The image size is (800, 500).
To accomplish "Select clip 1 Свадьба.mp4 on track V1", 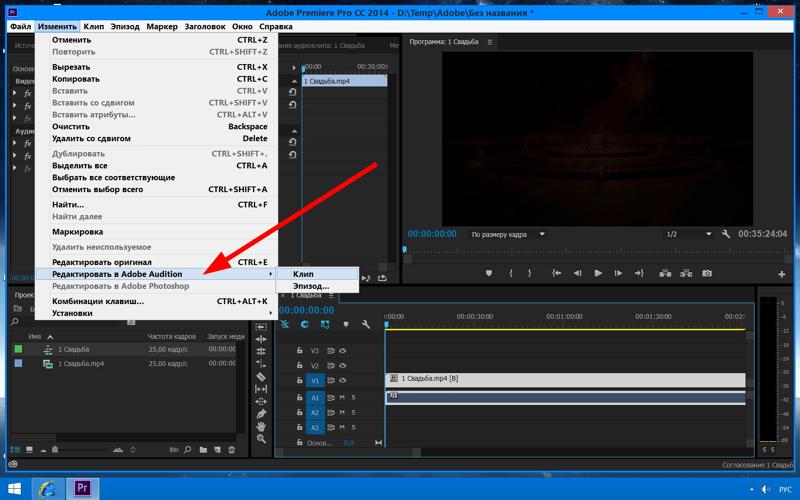I will (x=565, y=379).
